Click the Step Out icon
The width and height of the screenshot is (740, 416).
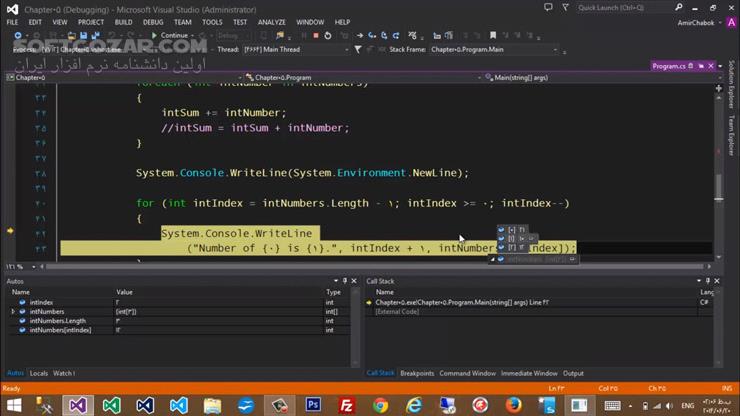pos(396,35)
